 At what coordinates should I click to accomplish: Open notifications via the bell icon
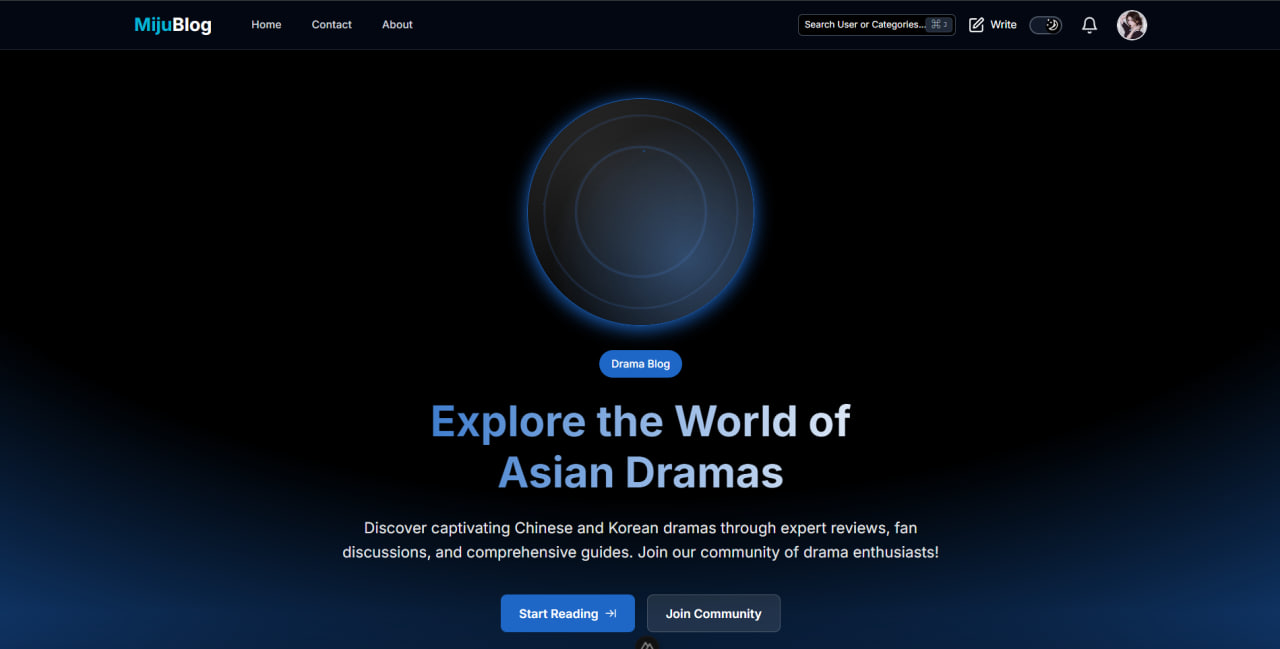coord(1090,25)
